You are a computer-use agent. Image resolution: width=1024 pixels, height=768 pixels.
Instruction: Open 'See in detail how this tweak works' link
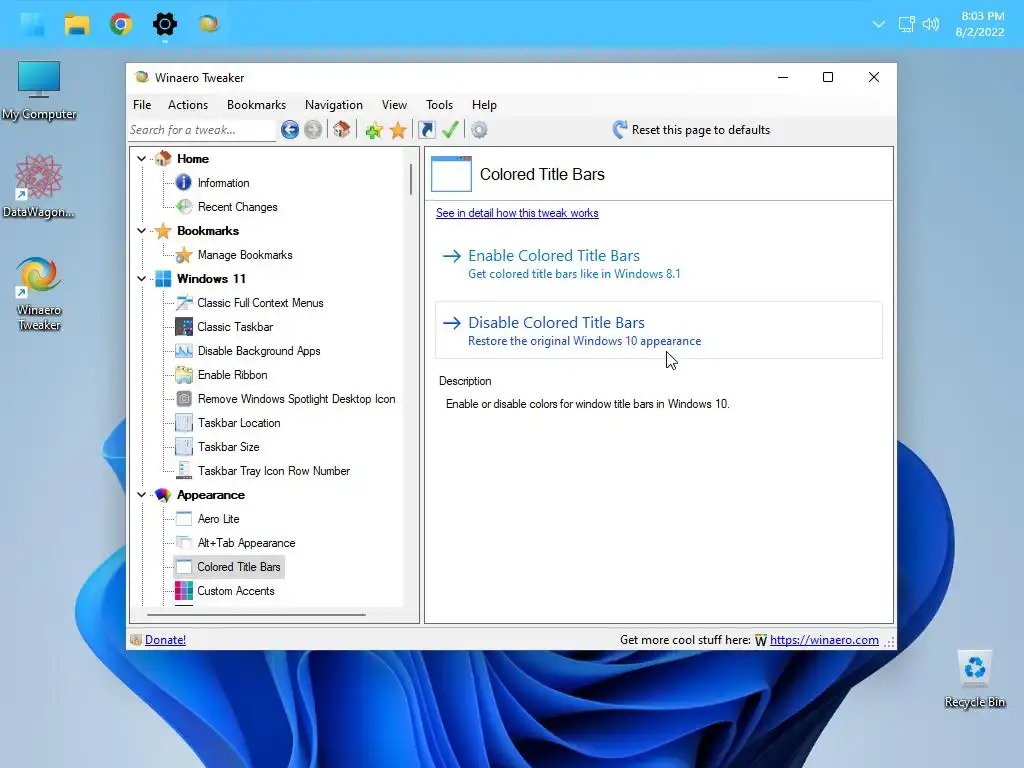pyautogui.click(x=517, y=213)
